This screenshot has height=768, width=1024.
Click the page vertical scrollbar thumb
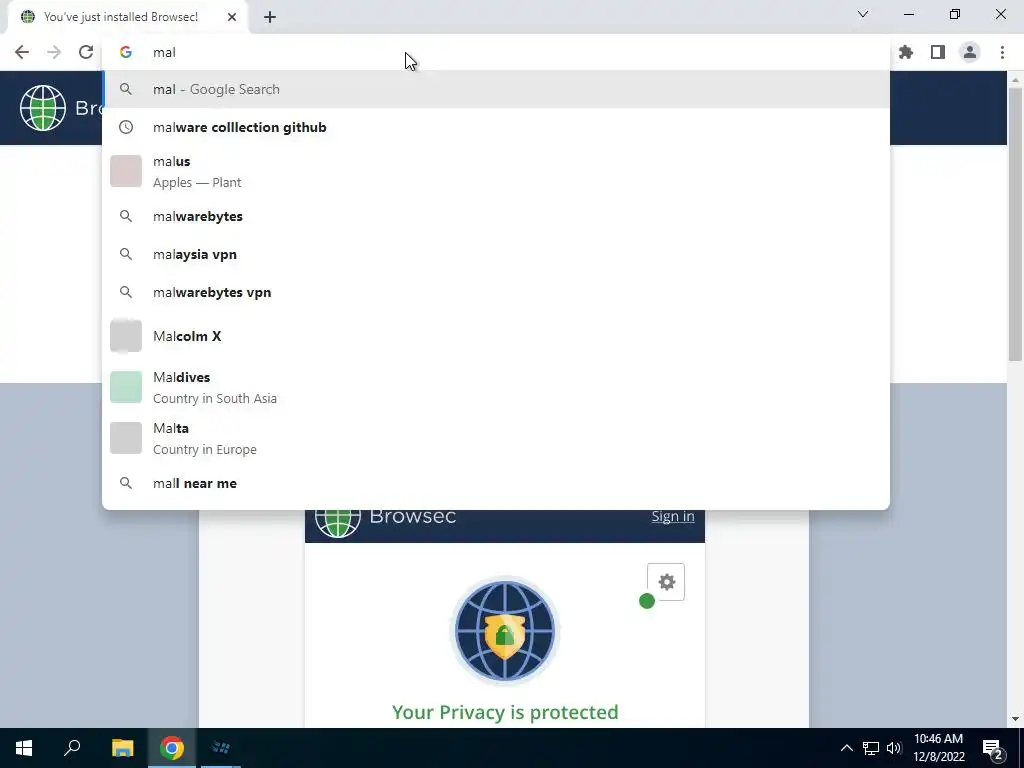click(x=1015, y=224)
